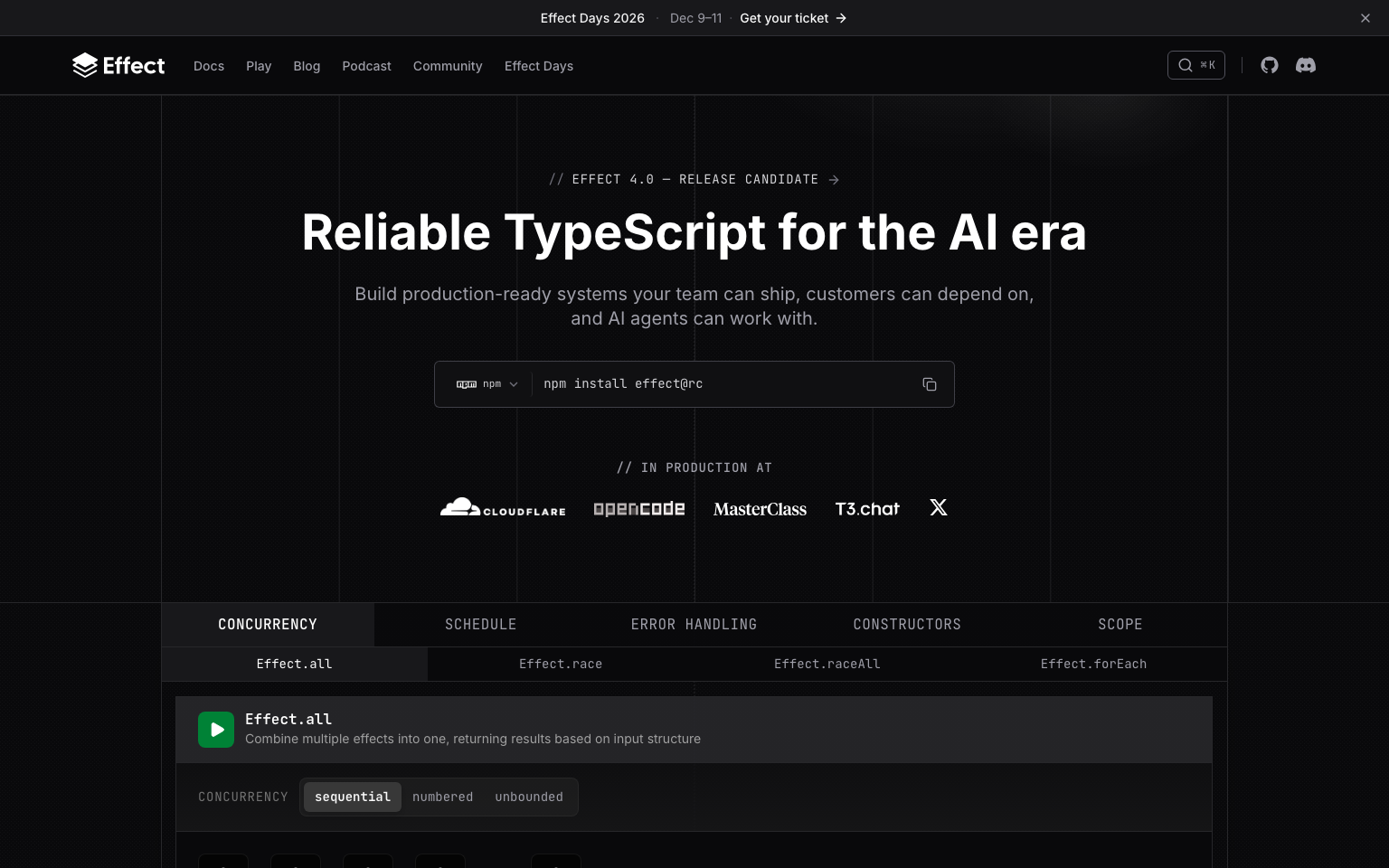Switch to the Schedule tab
Image resolution: width=1389 pixels, height=868 pixels.
481,625
